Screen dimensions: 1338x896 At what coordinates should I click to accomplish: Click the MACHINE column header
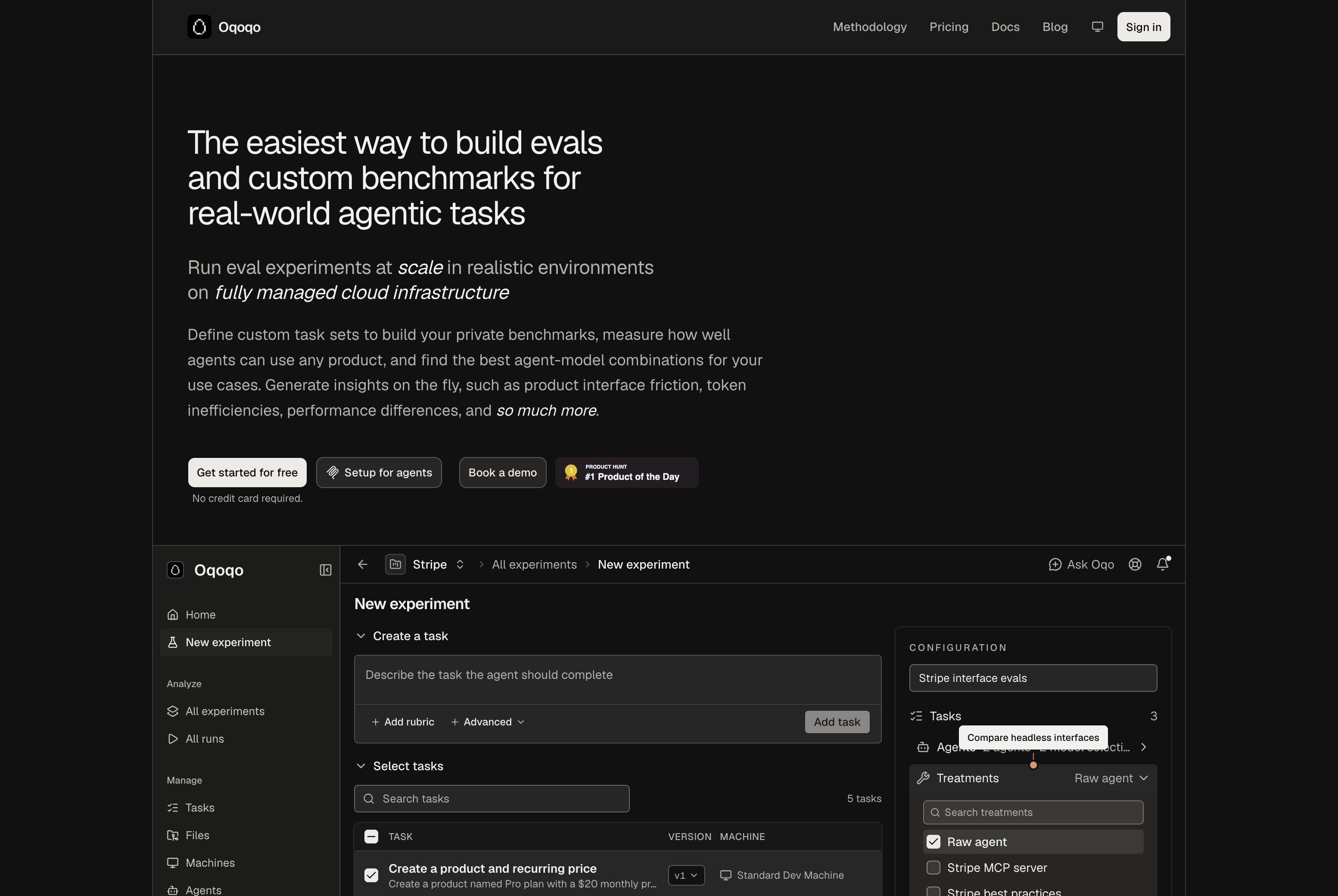pyautogui.click(x=742, y=837)
